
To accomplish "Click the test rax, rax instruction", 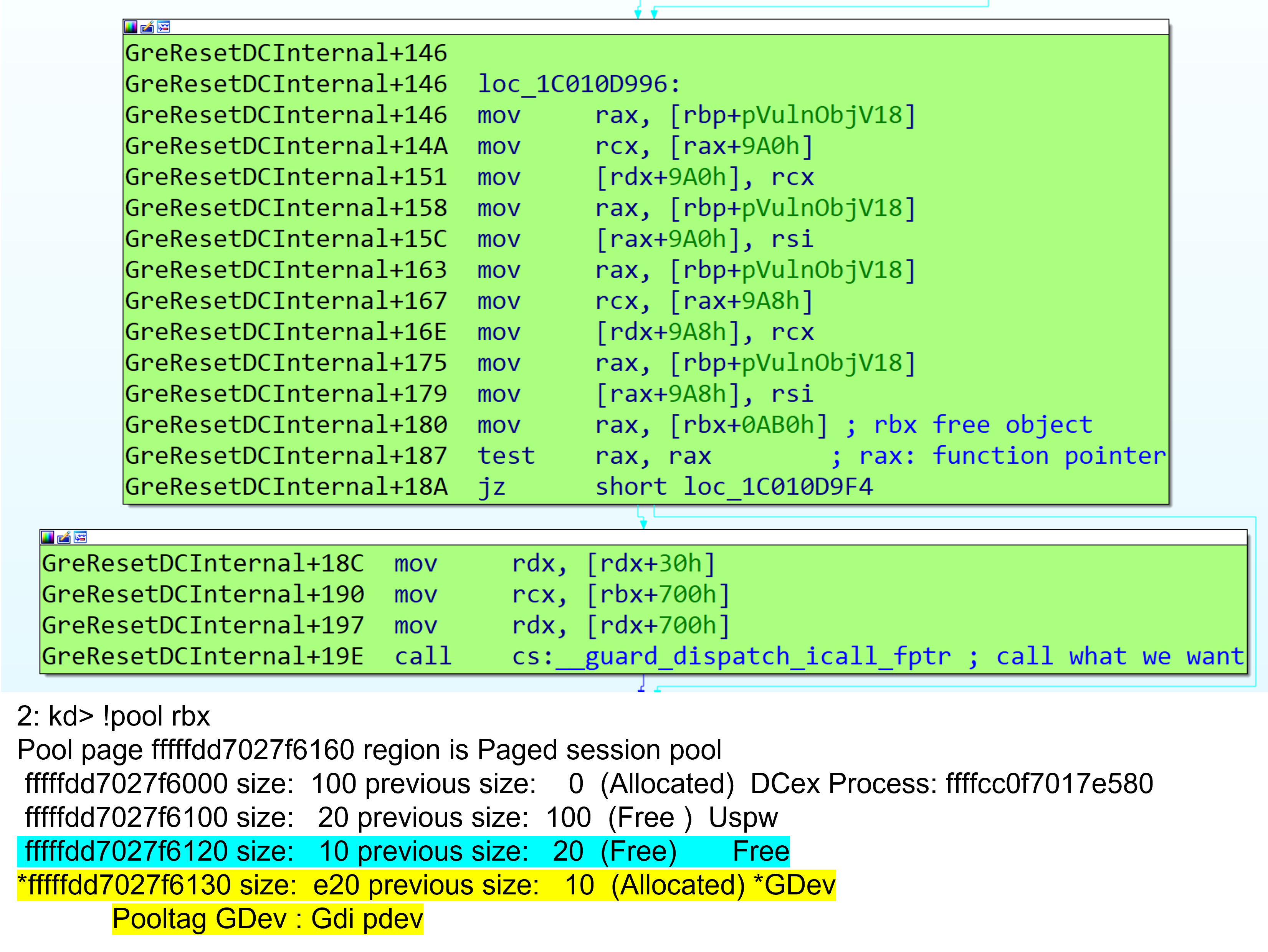I will [x=594, y=456].
